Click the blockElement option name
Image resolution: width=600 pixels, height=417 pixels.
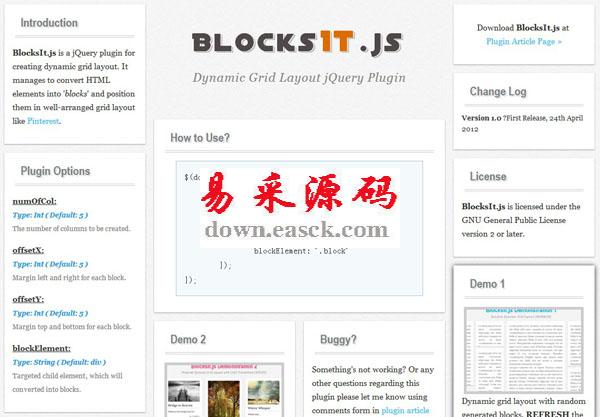click(x=41, y=347)
